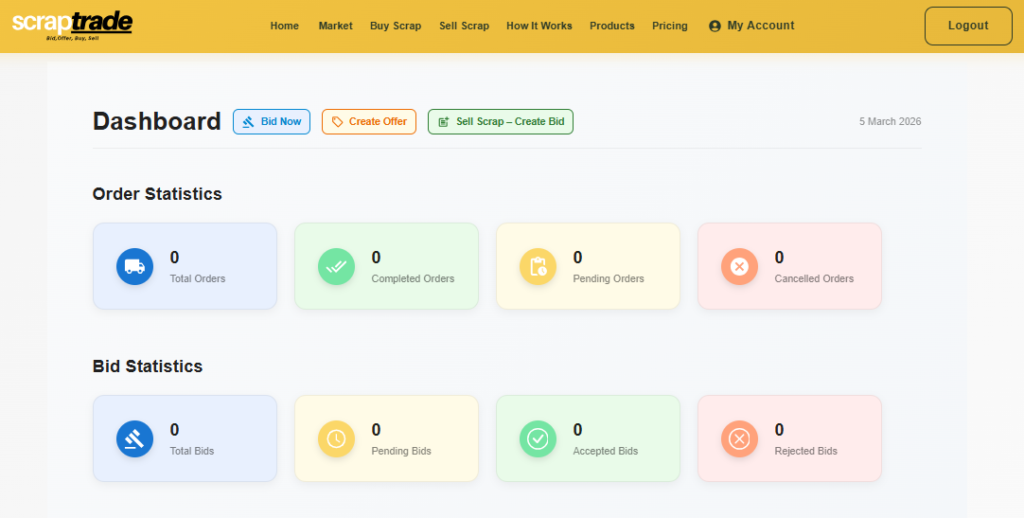Click the Create Offer button
Viewport: 1024px width, 518px height.
pos(368,122)
